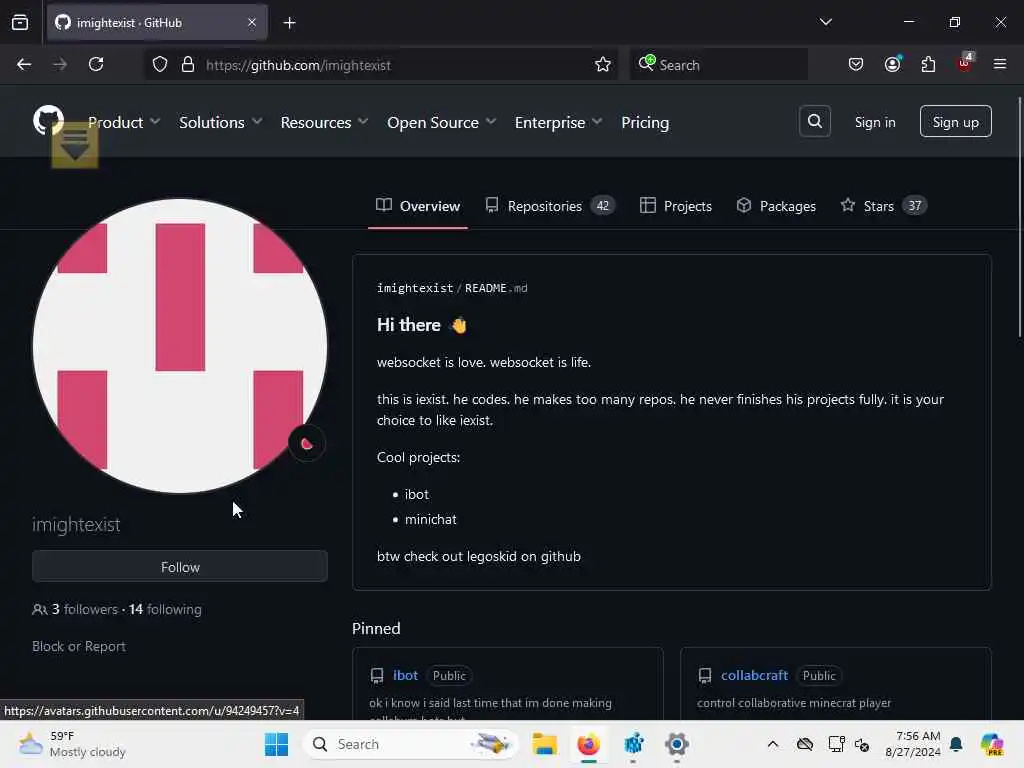
Task: Open the Windows Start menu
Action: coord(276,744)
